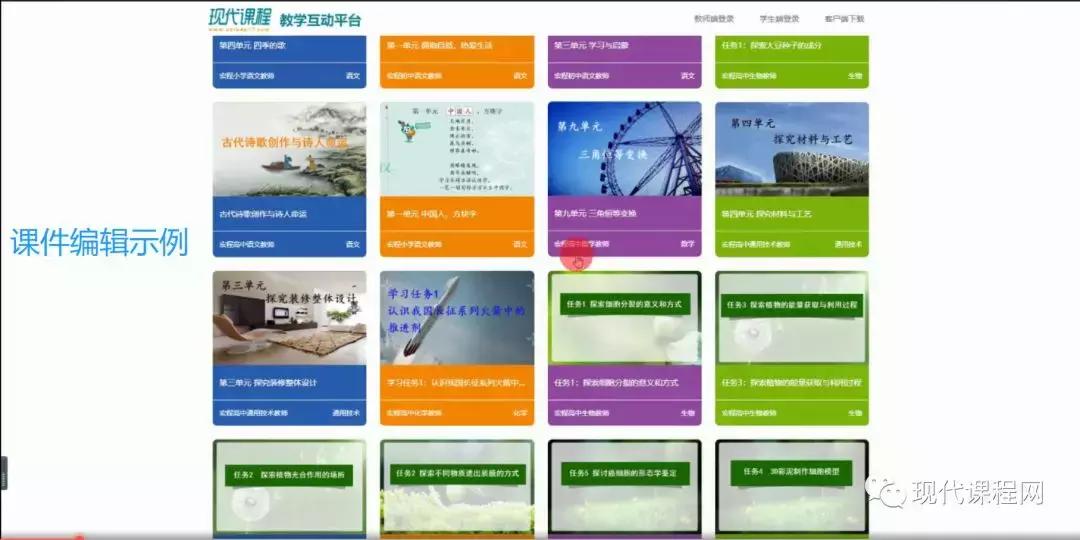Image resolution: width=1080 pixels, height=540 pixels.
Task: Open the 中国人 方块字 poem thumbnail
Action: [x=457, y=149]
